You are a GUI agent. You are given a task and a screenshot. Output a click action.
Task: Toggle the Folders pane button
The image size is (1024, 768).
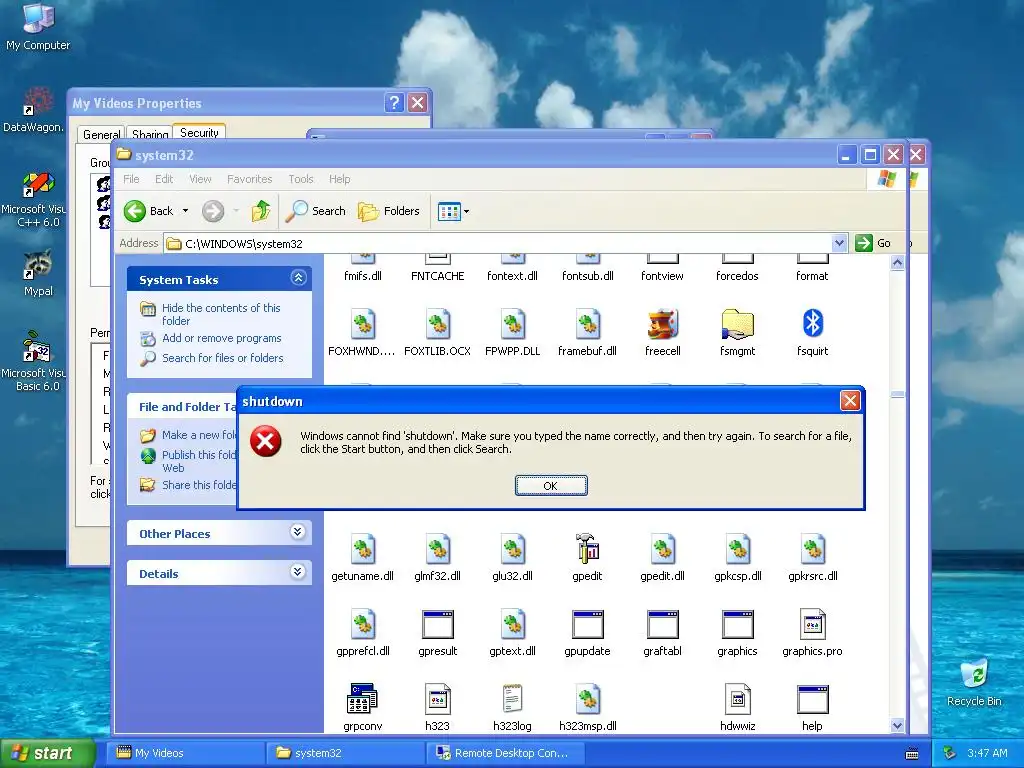tap(389, 211)
